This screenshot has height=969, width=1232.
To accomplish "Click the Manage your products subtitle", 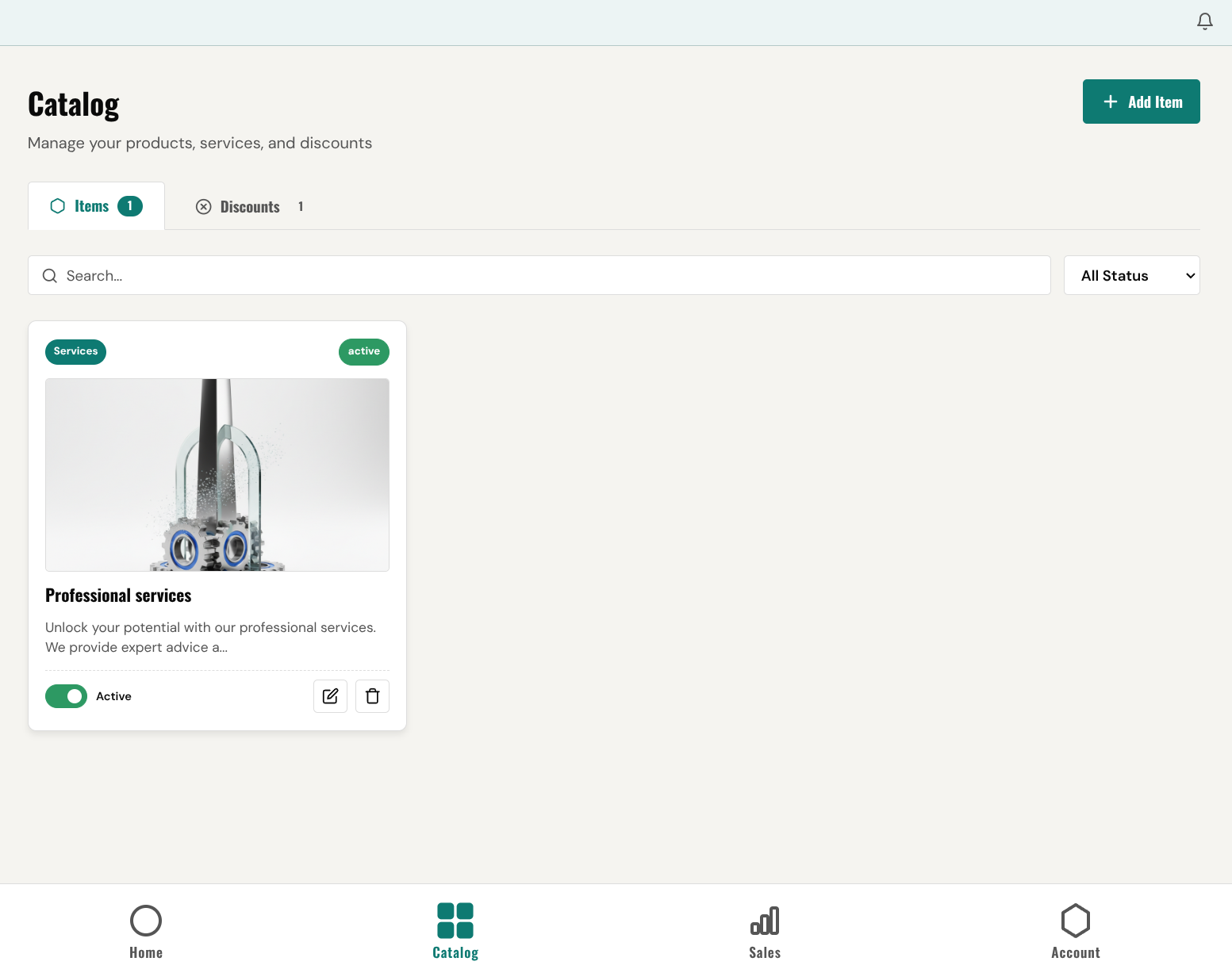I will tap(200, 143).
